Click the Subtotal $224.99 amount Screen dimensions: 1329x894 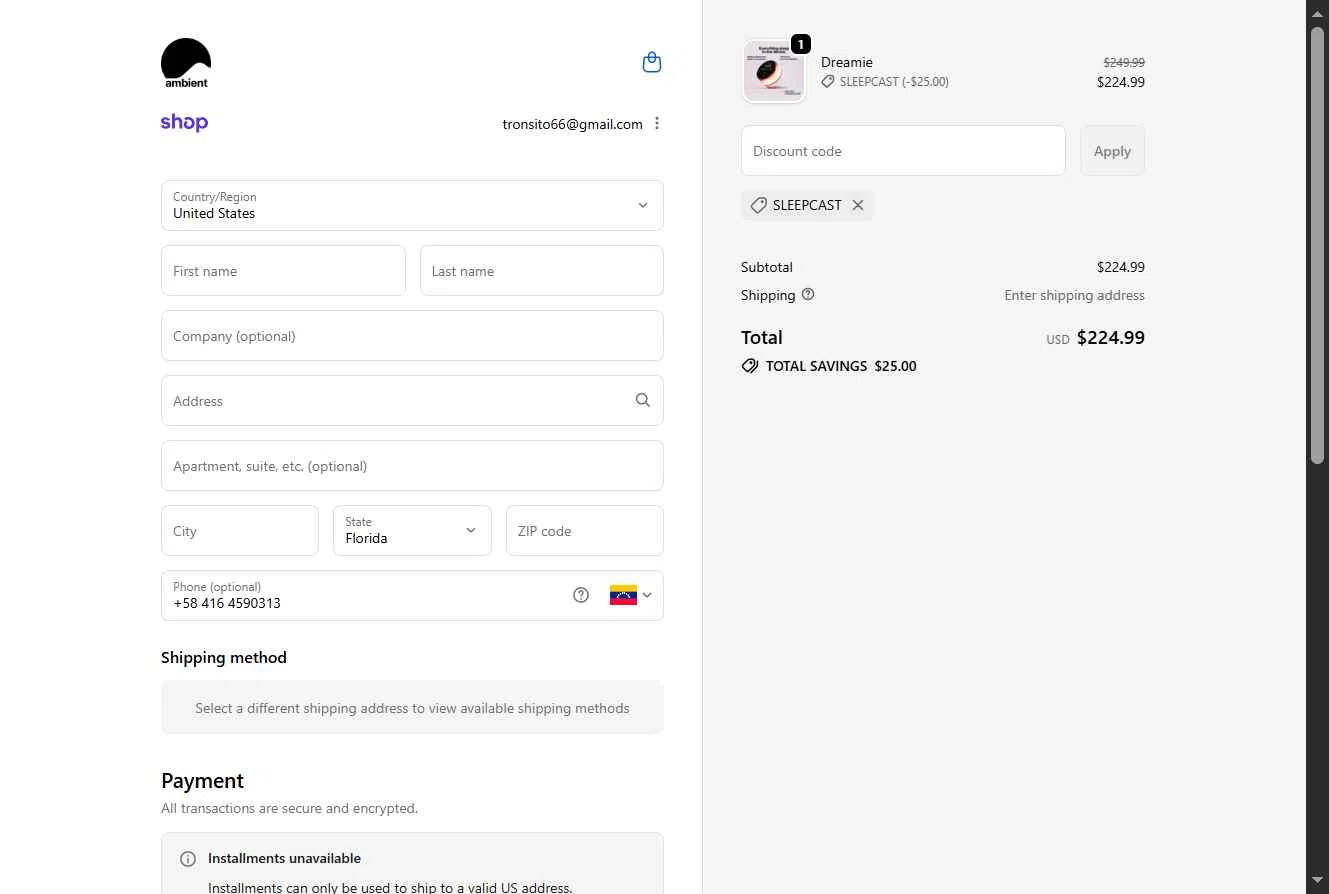[1121, 267]
